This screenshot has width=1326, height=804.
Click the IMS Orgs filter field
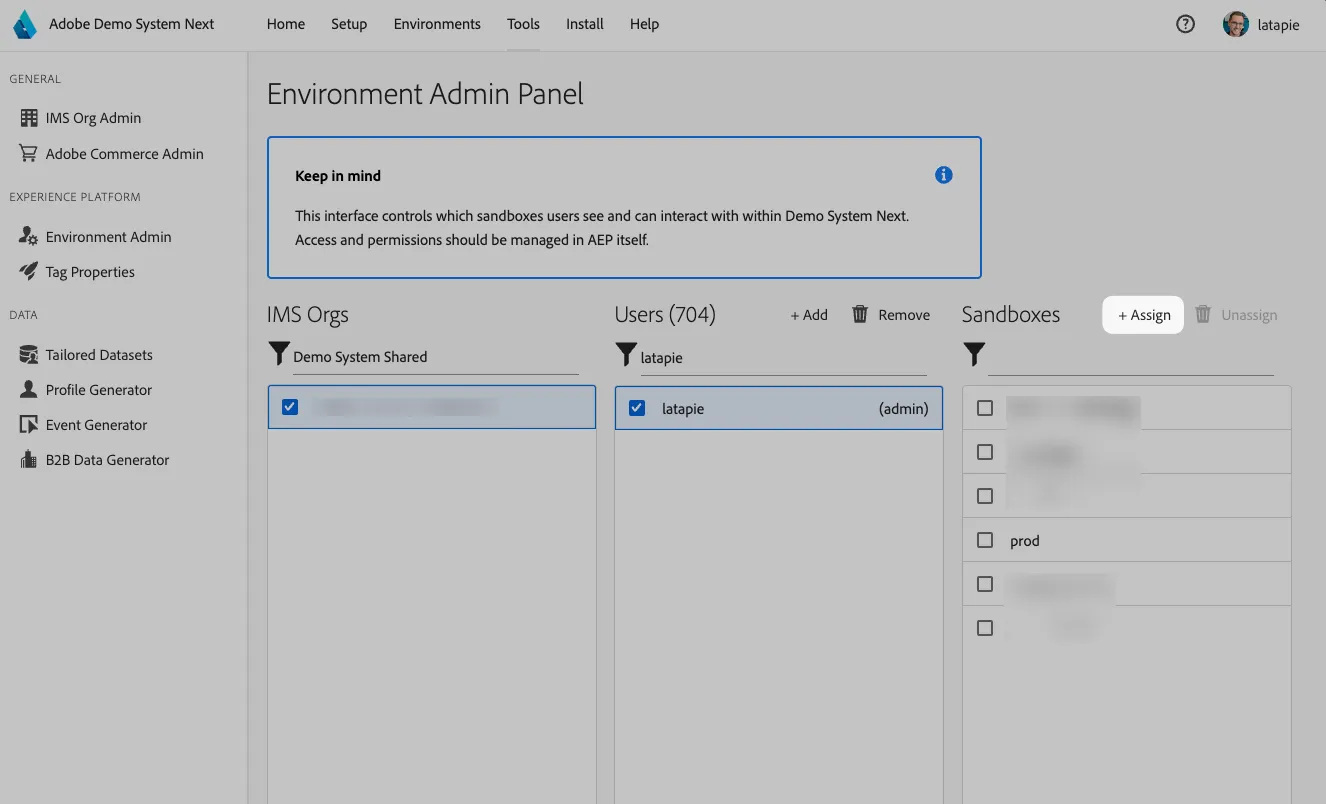(x=436, y=357)
